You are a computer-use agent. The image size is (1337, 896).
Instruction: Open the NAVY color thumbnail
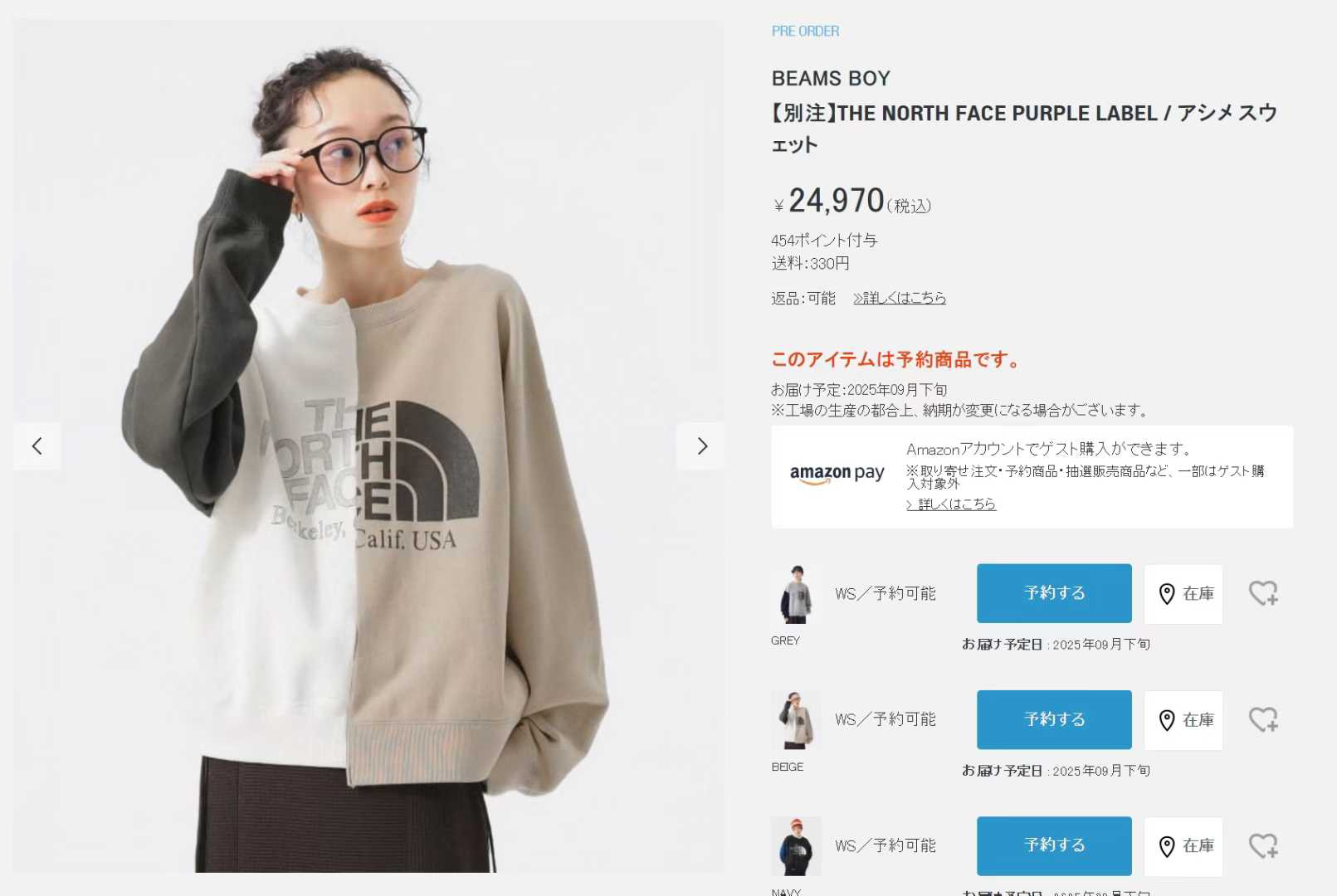(796, 846)
